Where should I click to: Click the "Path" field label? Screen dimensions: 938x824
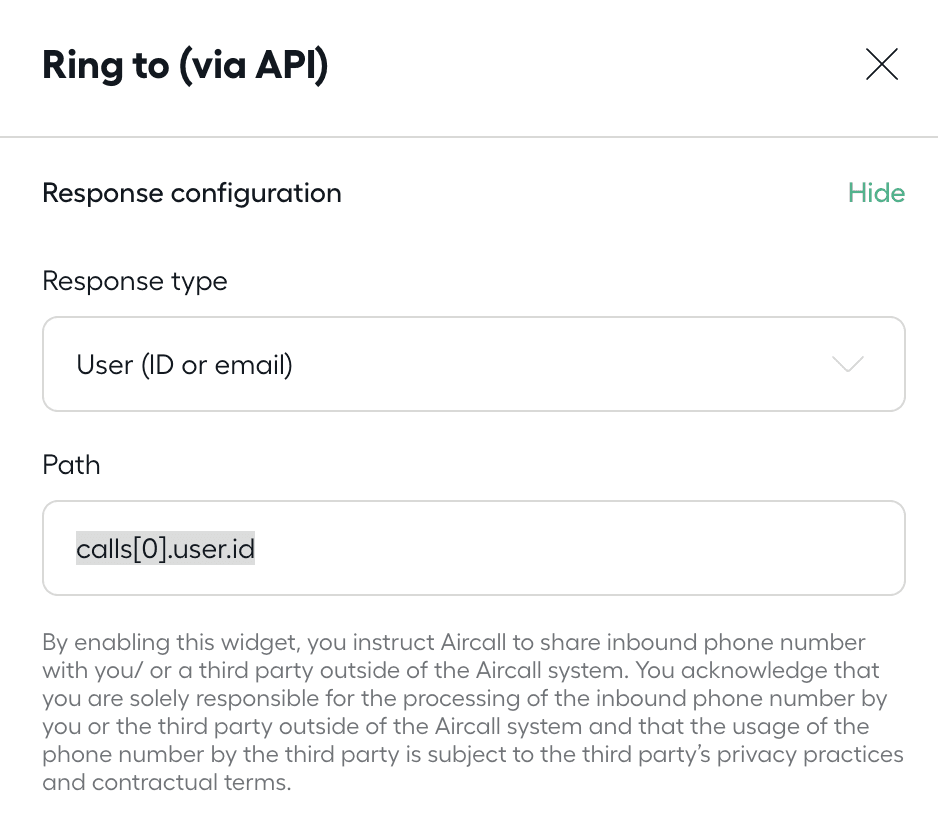pos(71,465)
